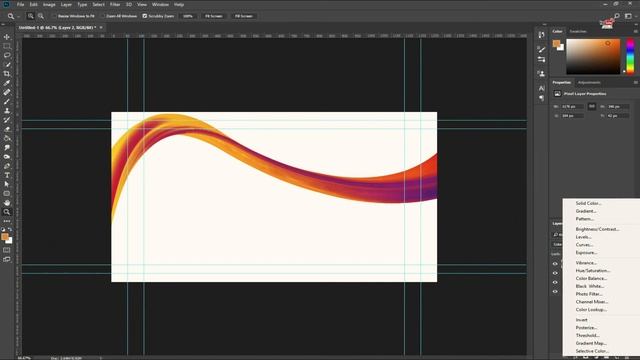The width and height of the screenshot is (640, 360).
Task: Select the Paint Bucket tool
Action: click(x=7, y=138)
